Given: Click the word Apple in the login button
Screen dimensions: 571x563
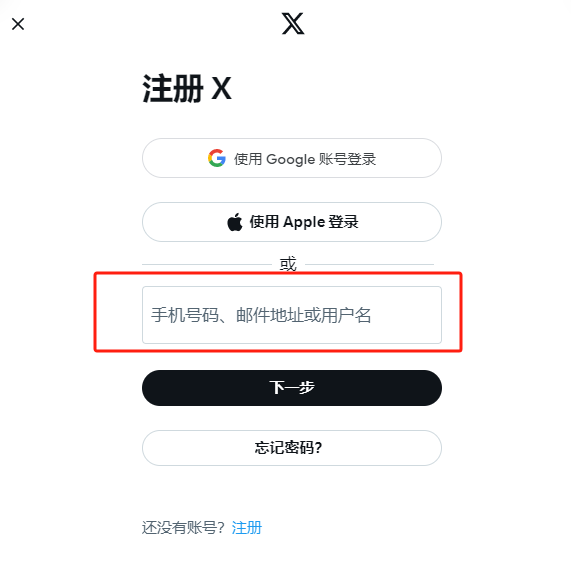Looking at the screenshot, I should pyautogui.click(x=304, y=222).
